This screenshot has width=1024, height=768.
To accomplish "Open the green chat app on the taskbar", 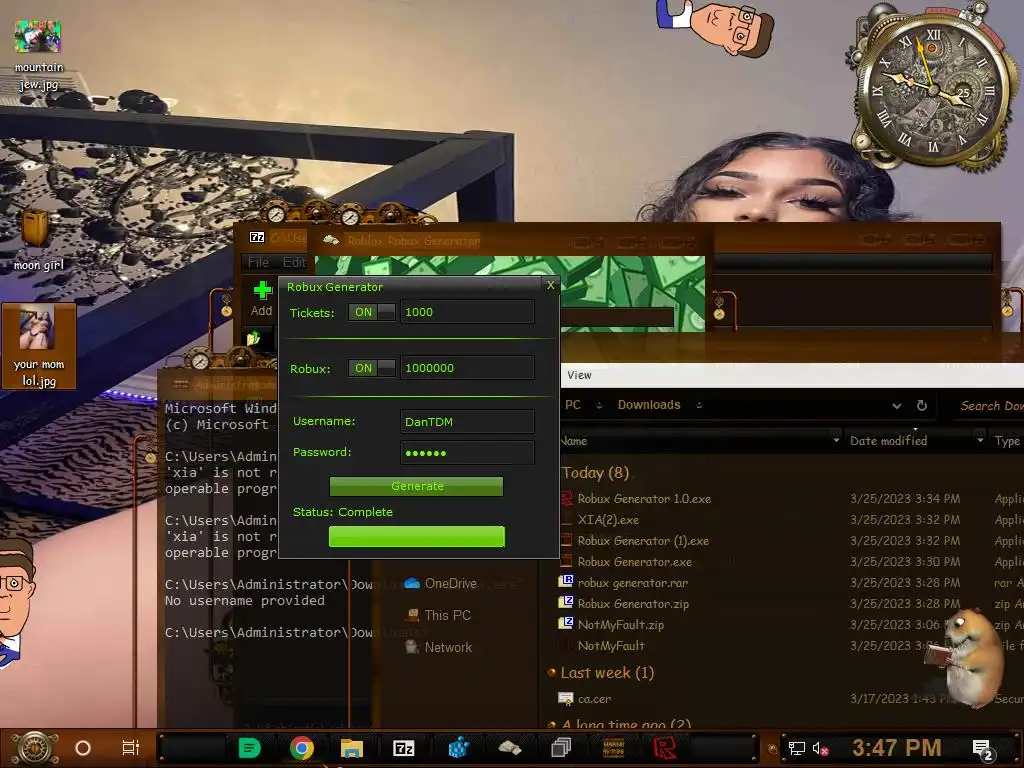I will click(249, 748).
